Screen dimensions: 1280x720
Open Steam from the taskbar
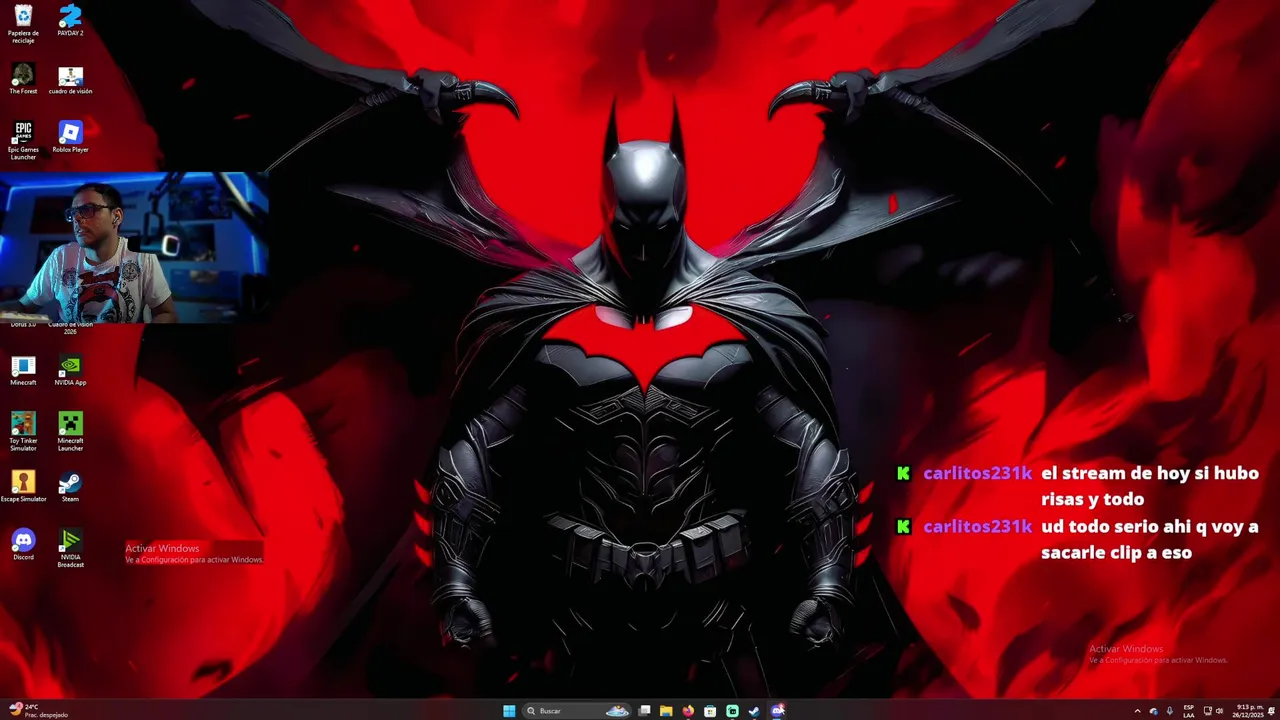[x=754, y=711]
